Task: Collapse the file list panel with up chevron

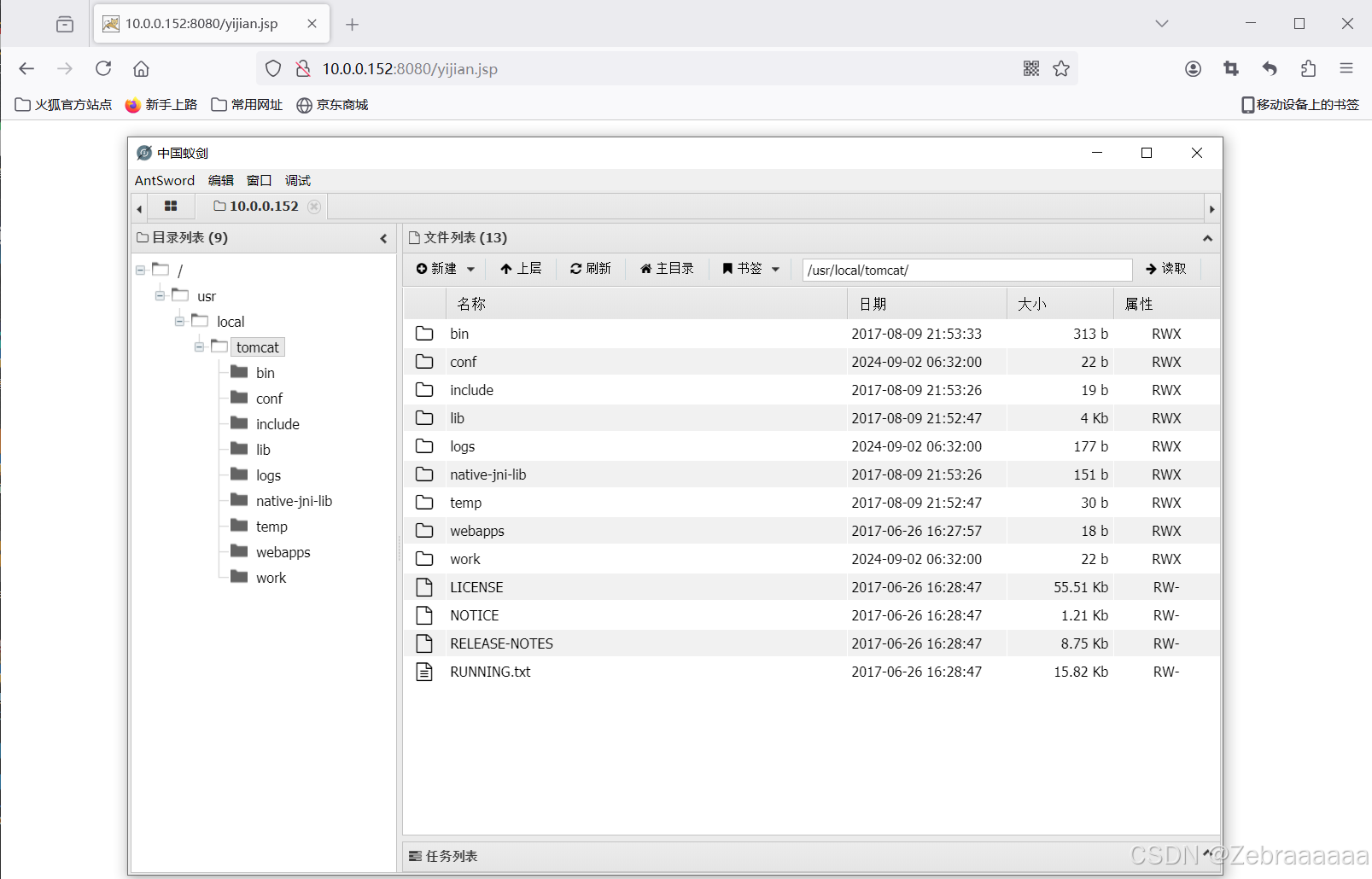Action: [1207, 238]
